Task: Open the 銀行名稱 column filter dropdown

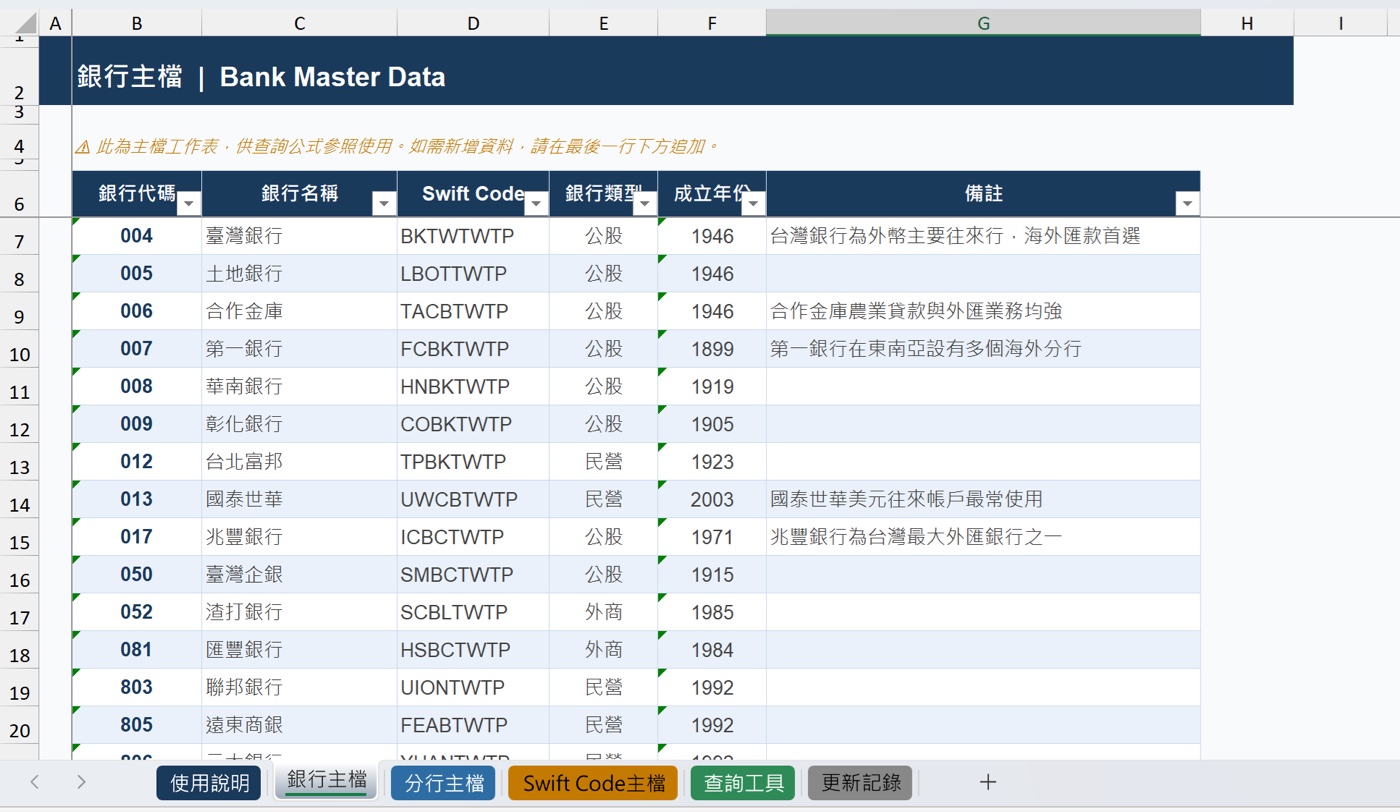Action: pyautogui.click(x=384, y=204)
